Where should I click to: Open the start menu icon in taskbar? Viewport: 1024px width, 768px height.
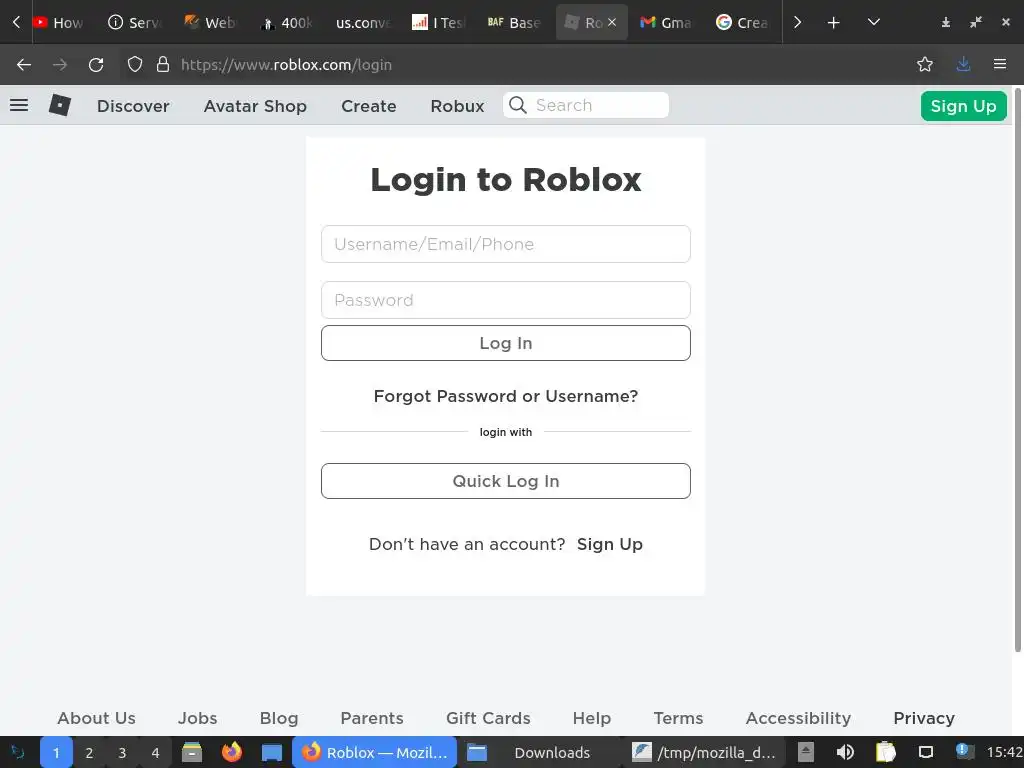tap(18, 752)
